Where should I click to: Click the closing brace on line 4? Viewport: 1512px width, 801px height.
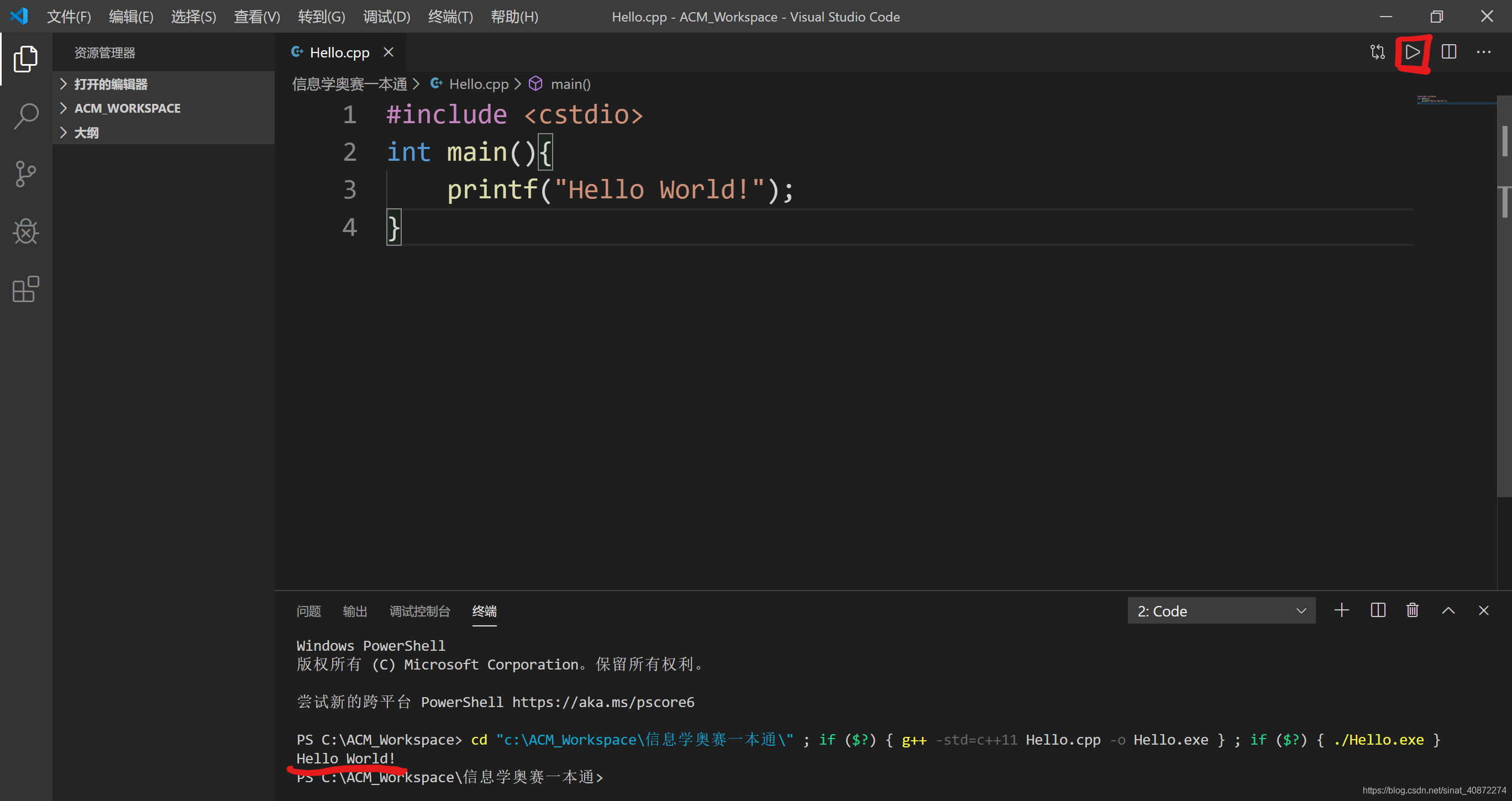coord(394,228)
